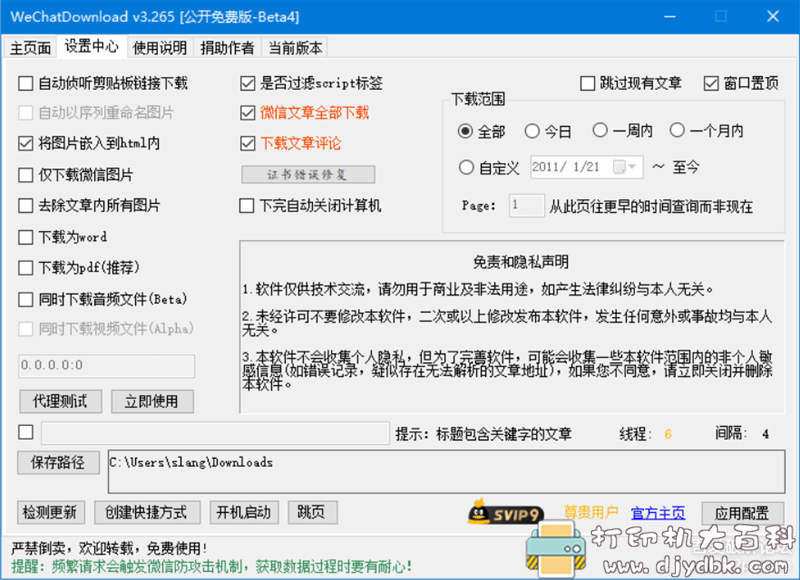
Task: Enable 开机启动 button
Action: pos(244,512)
